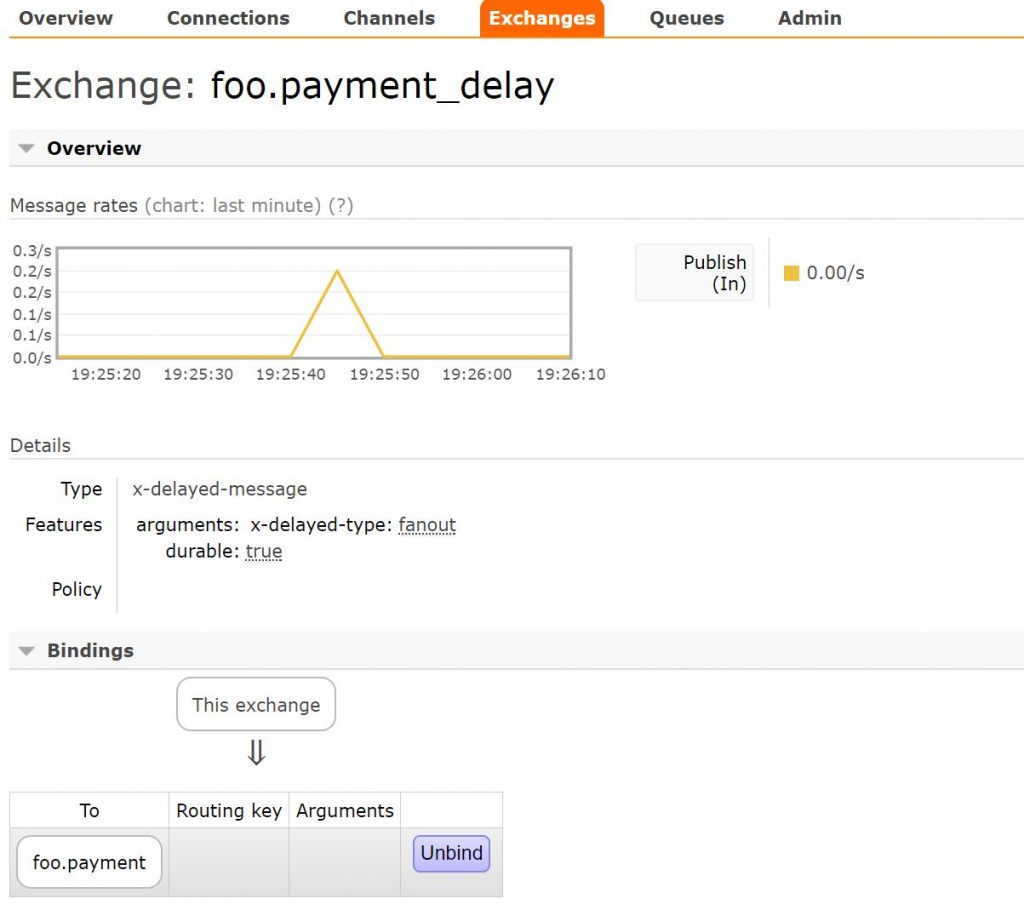Go to the Queues tab
Viewport: 1024px width, 910px height.
point(686,17)
